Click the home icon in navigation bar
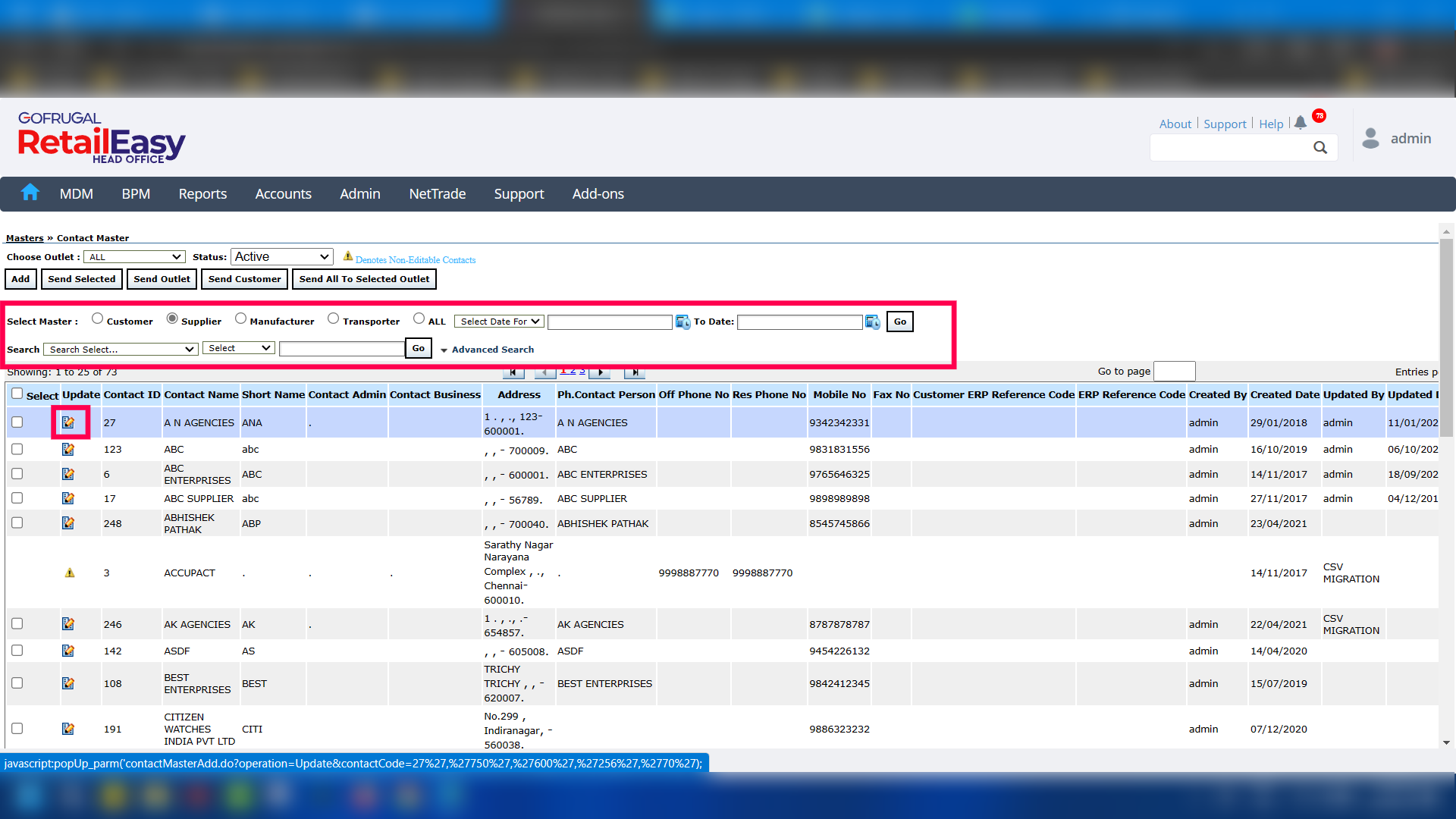Viewport: 1456px width, 819px height. pos(30,193)
